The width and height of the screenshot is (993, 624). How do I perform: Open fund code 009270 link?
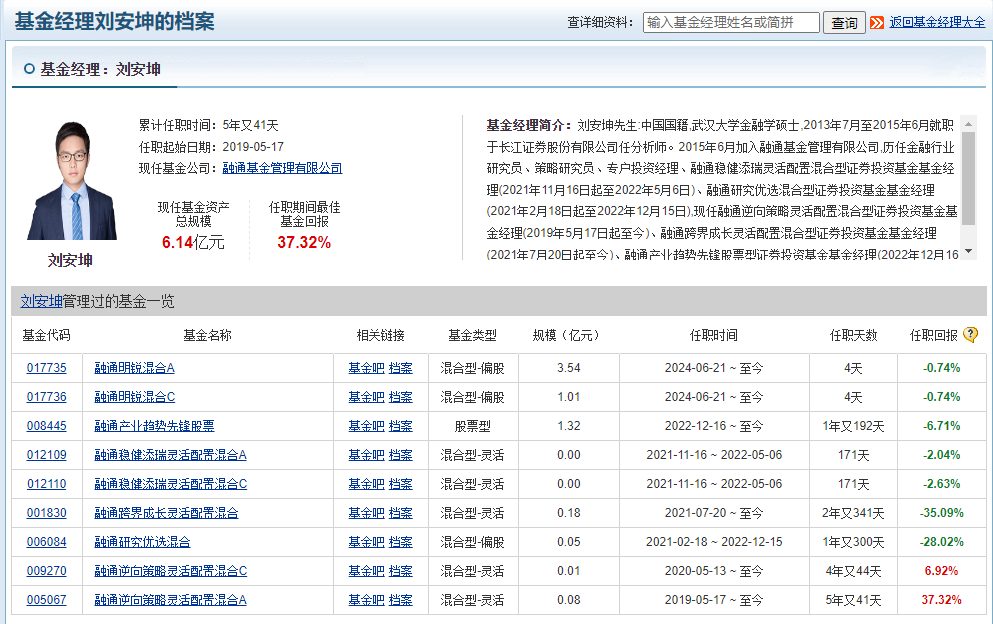(x=46, y=571)
